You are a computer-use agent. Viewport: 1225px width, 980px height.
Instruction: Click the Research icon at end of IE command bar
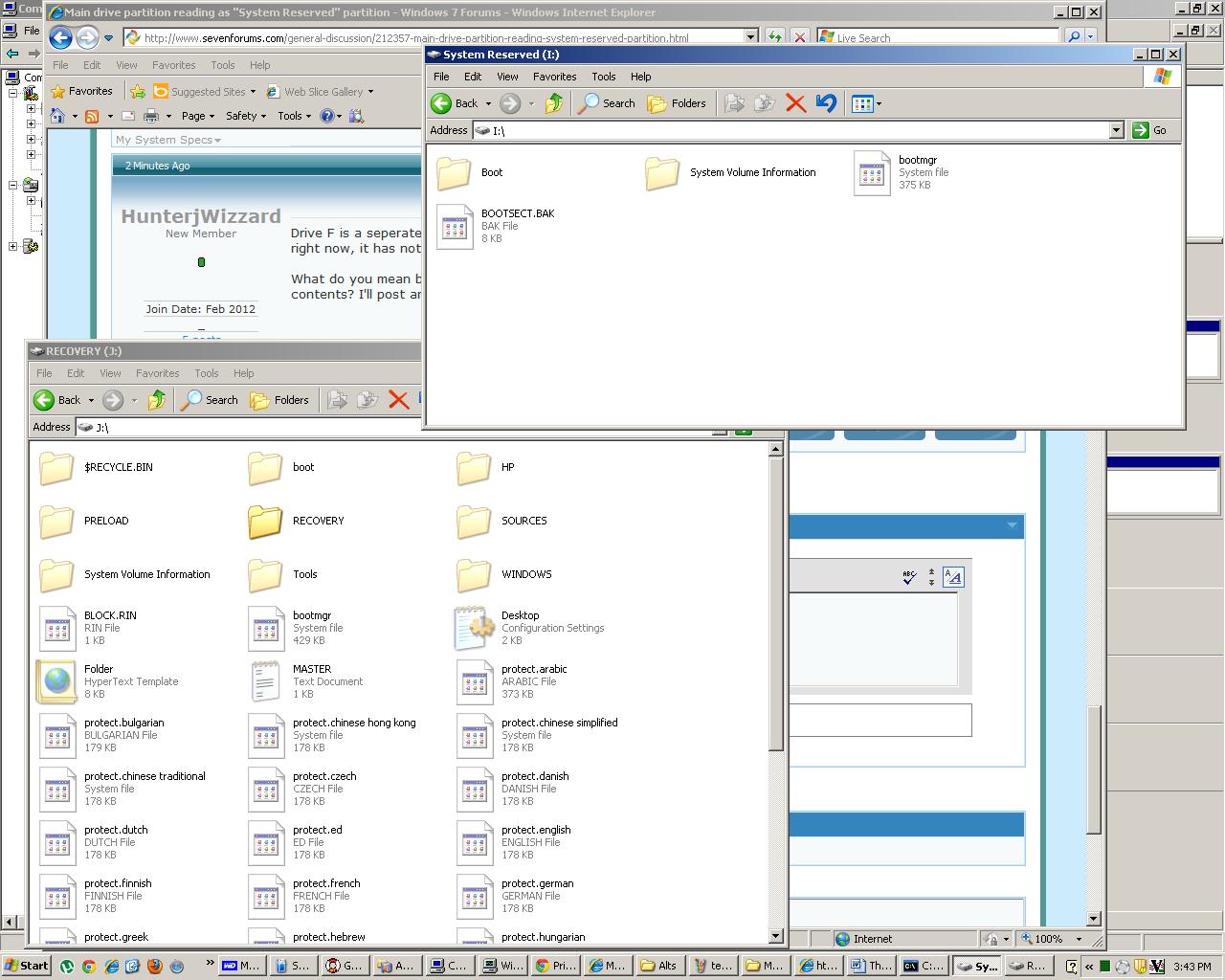click(356, 116)
